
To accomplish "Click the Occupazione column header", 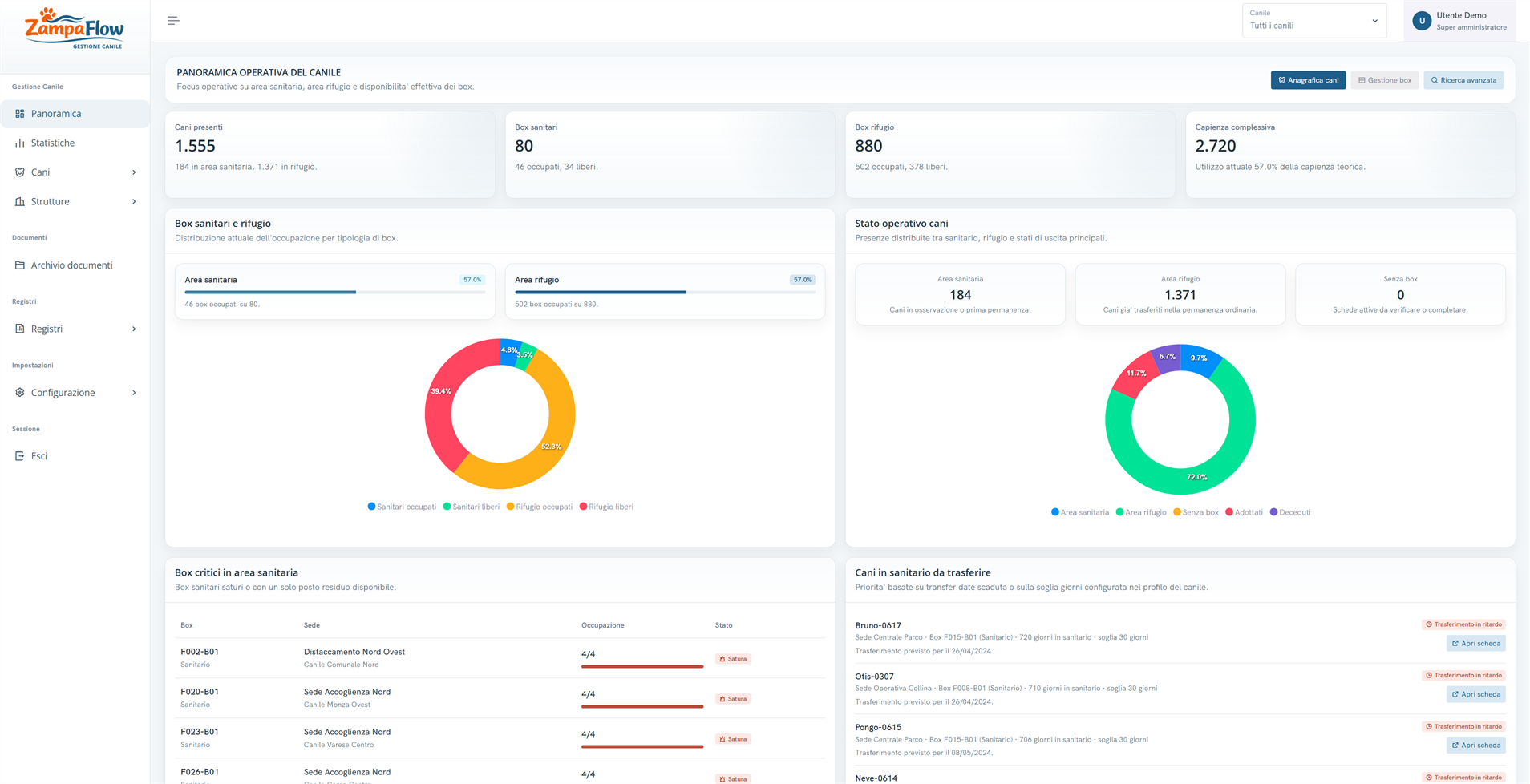I will (603, 625).
